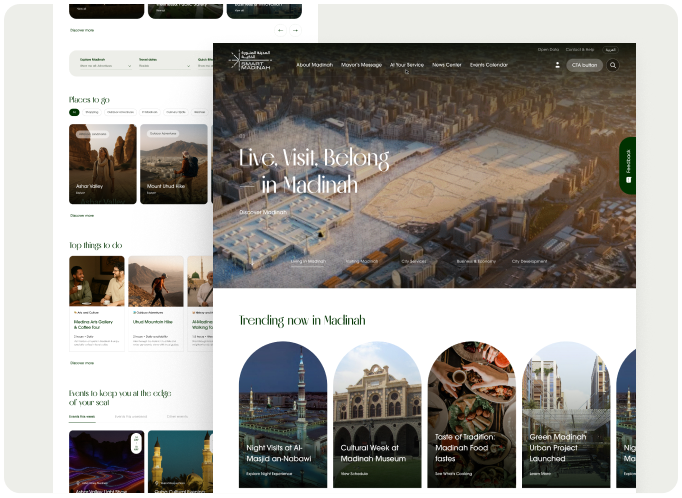Open the News Center menu item

tap(447, 65)
